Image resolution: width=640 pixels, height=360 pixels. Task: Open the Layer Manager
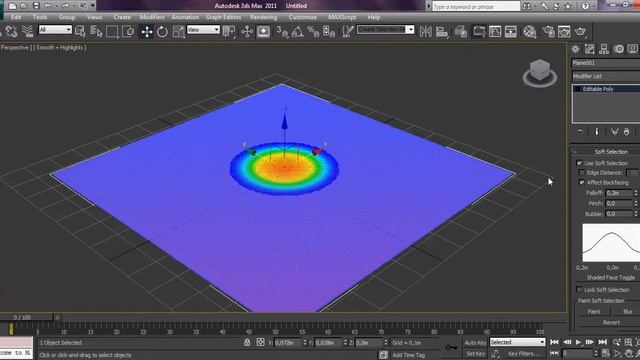[460, 31]
